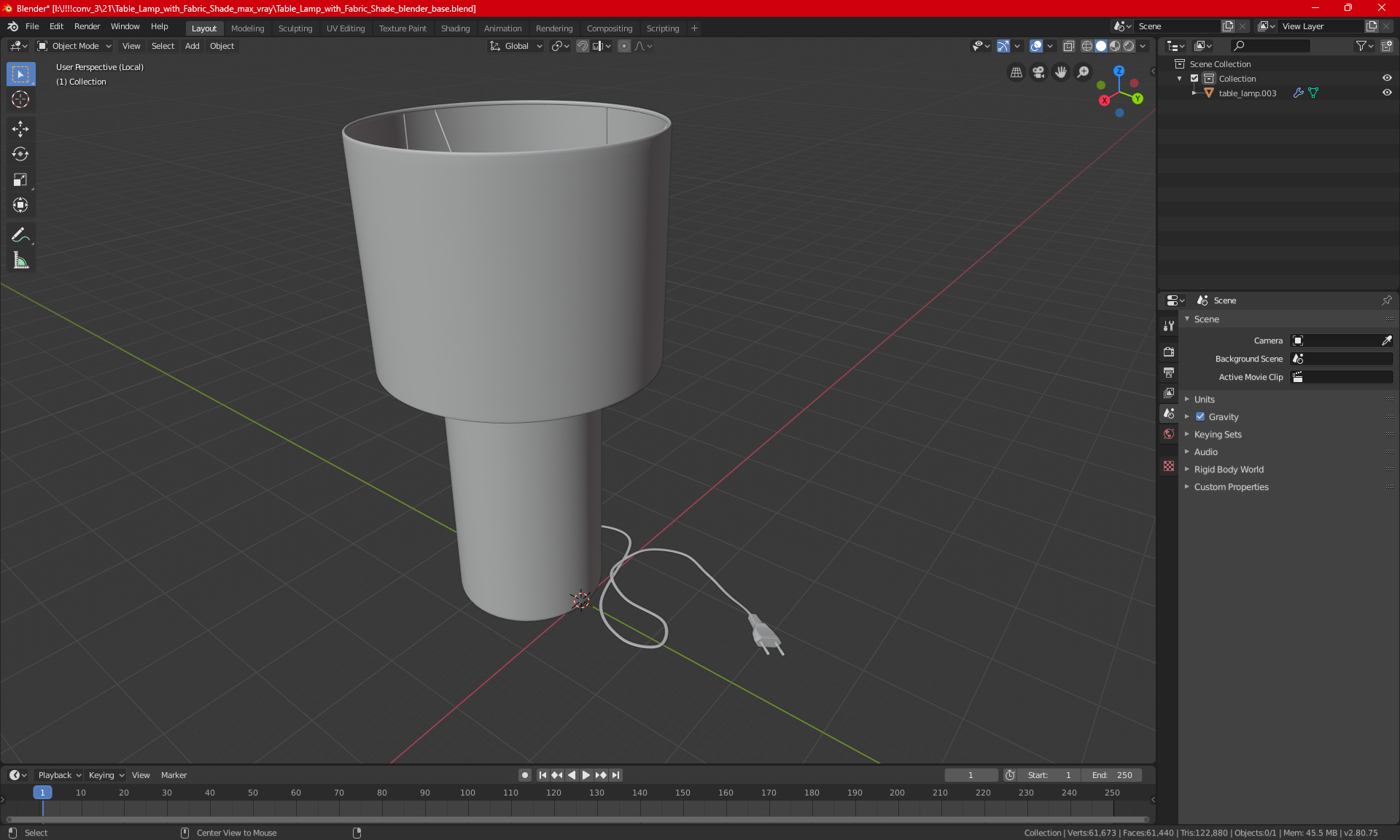Expand the Units panel
This screenshot has height=840, width=1400.
(x=1204, y=400)
